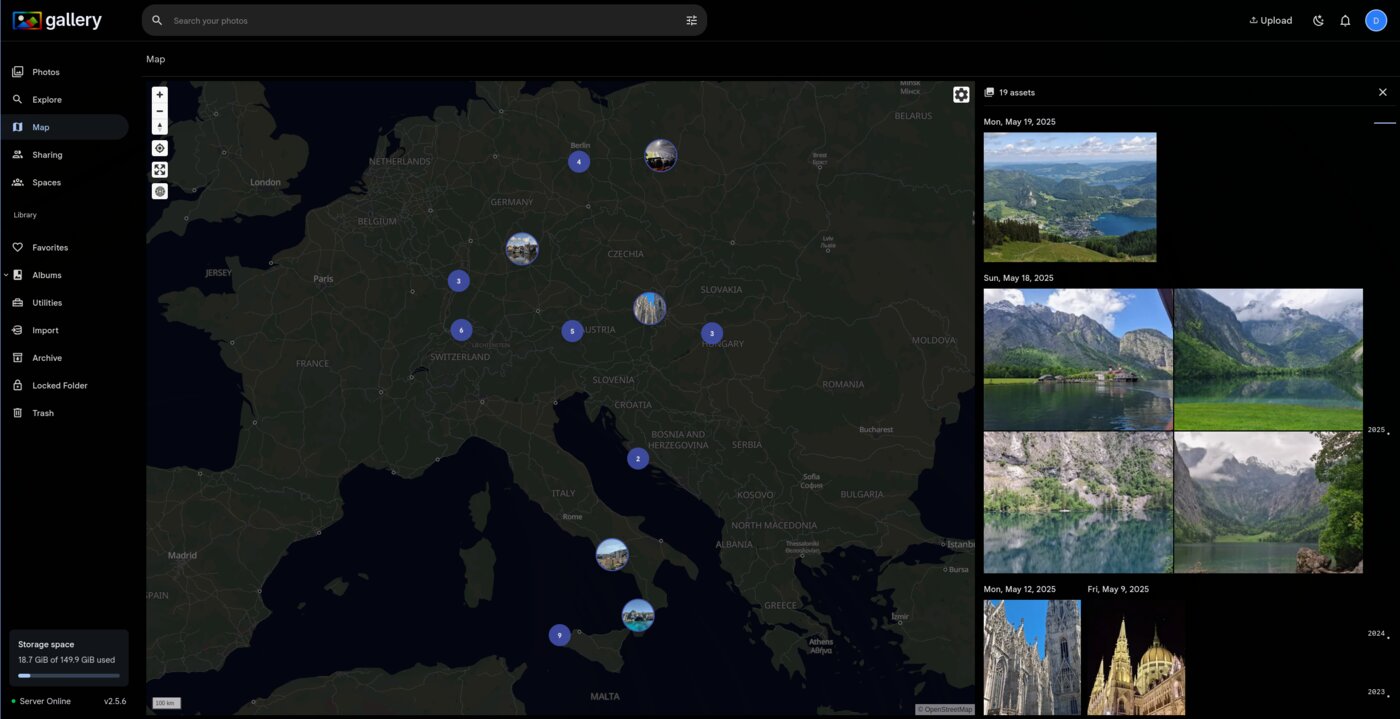1400x719 pixels.
Task: Collapse the Albums section in the sidebar
Action: (6, 274)
